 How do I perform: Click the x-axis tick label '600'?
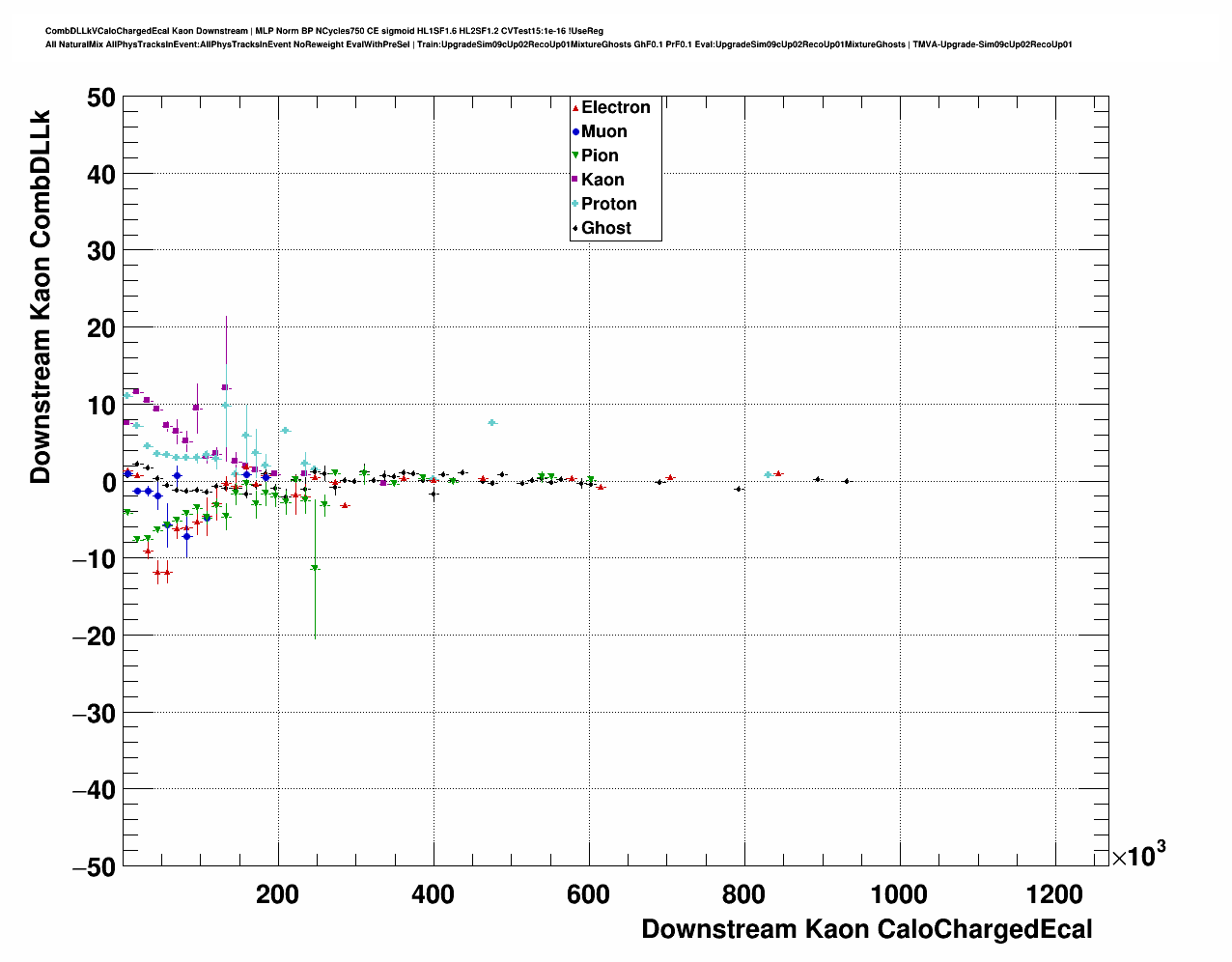tap(589, 893)
